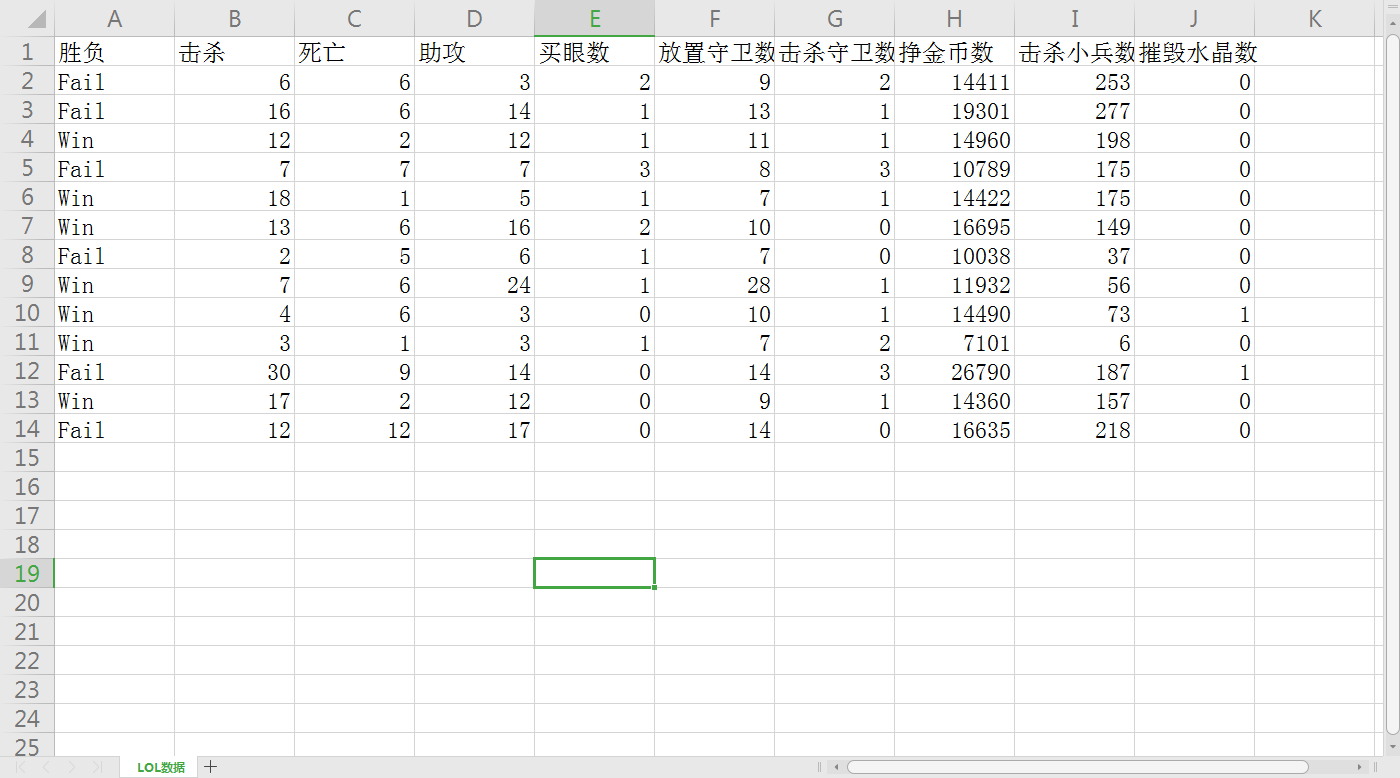Select minion kills value 277
Image resolution: width=1400 pixels, height=778 pixels.
[1074, 110]
